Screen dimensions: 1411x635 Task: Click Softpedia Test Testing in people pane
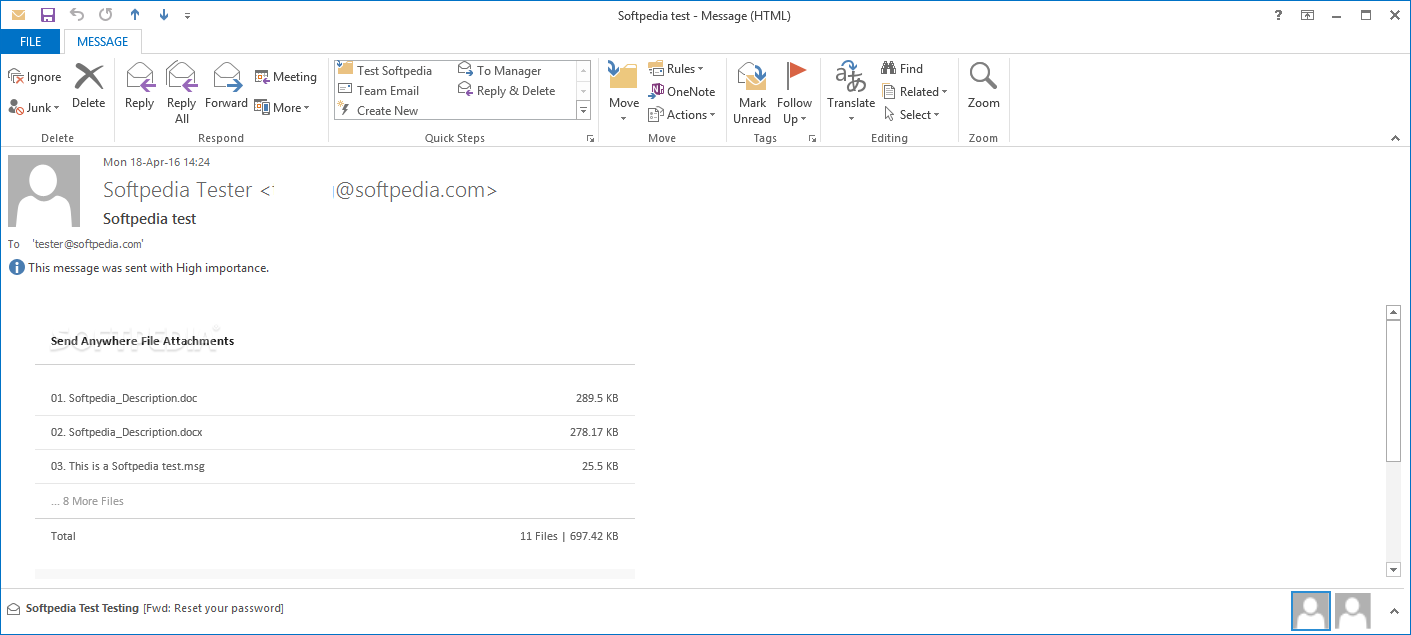(82, 608)
